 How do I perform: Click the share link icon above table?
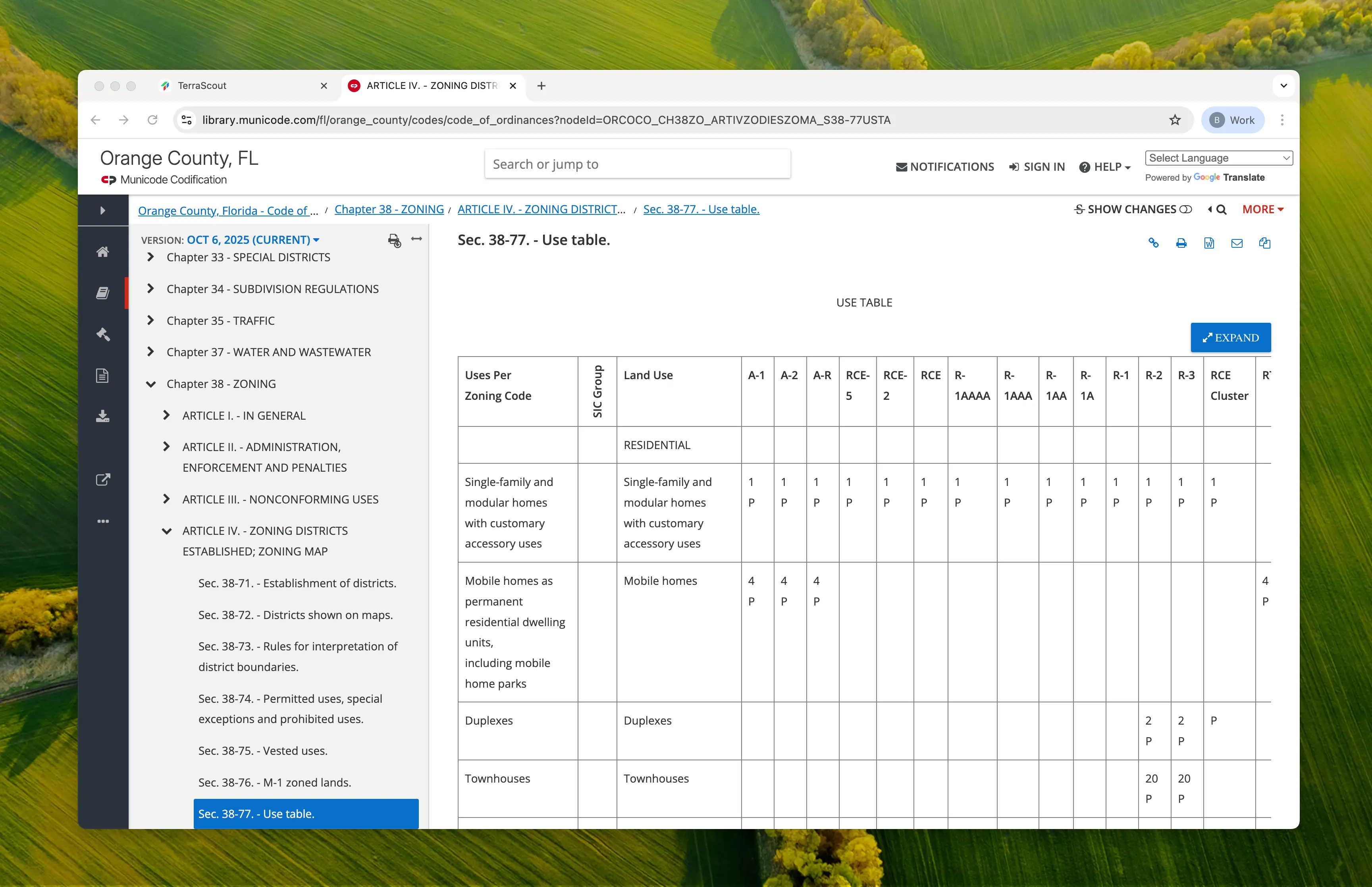[x=1153, y=243]
